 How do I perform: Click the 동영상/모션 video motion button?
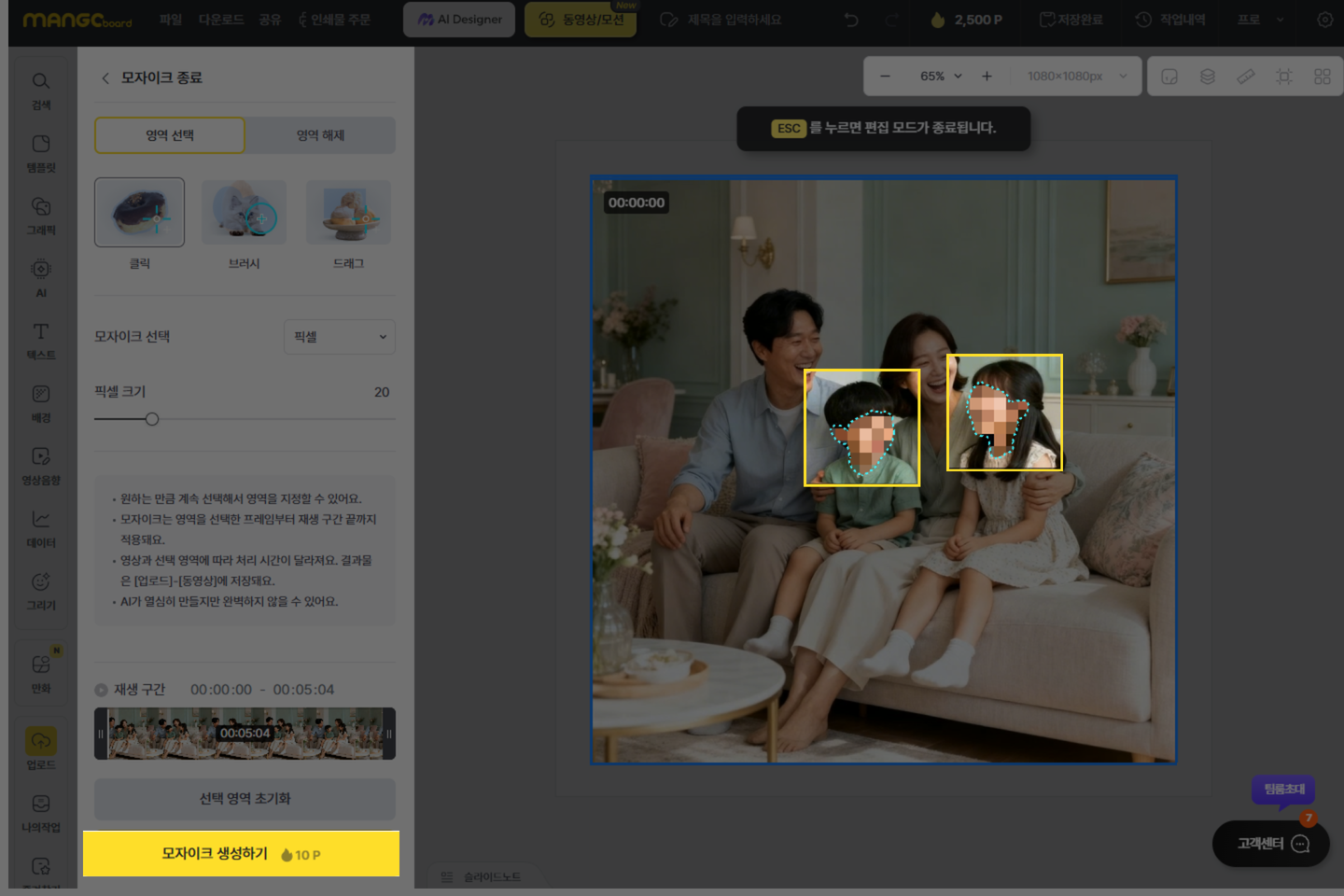click(x=581, y=20)
